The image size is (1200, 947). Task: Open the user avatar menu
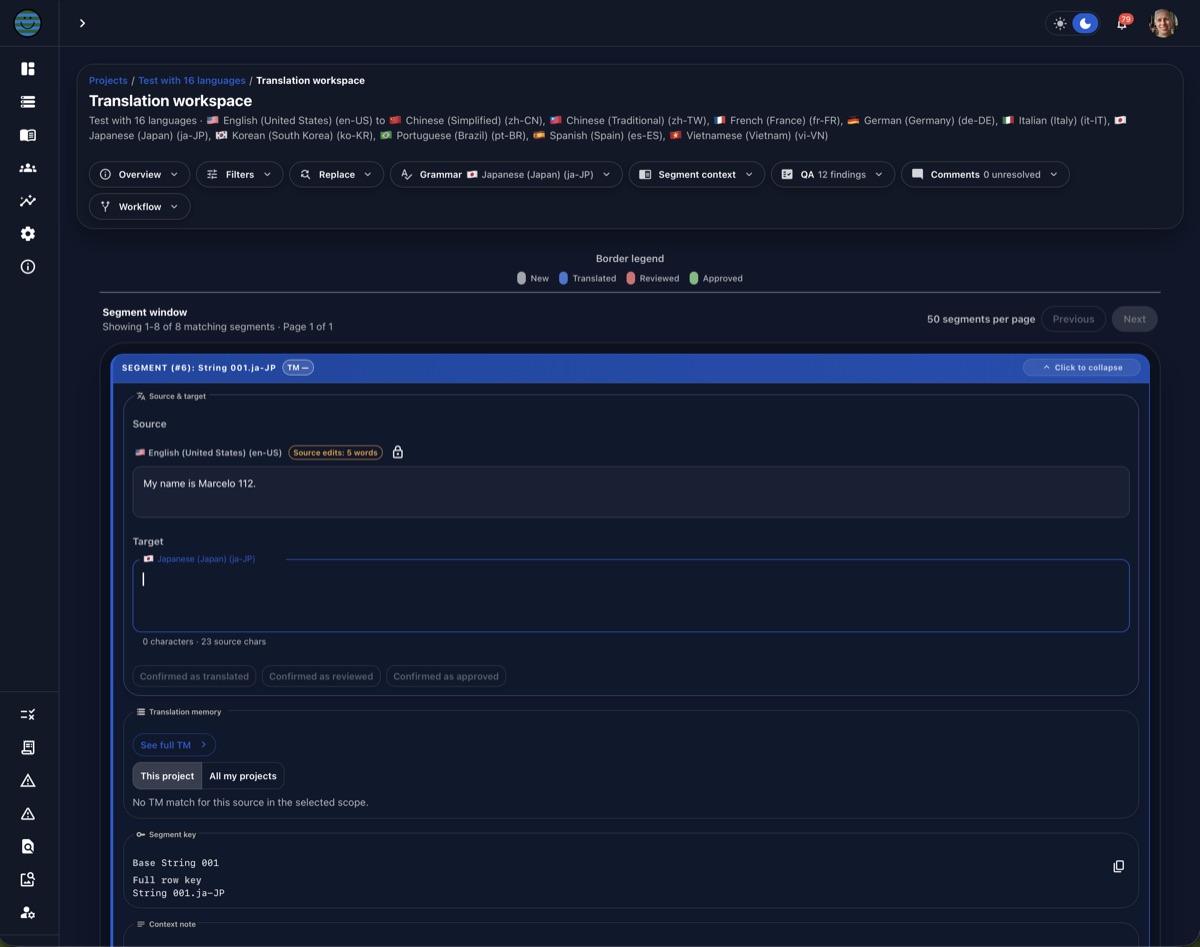pyautogui.click(x=1163, y=23)
